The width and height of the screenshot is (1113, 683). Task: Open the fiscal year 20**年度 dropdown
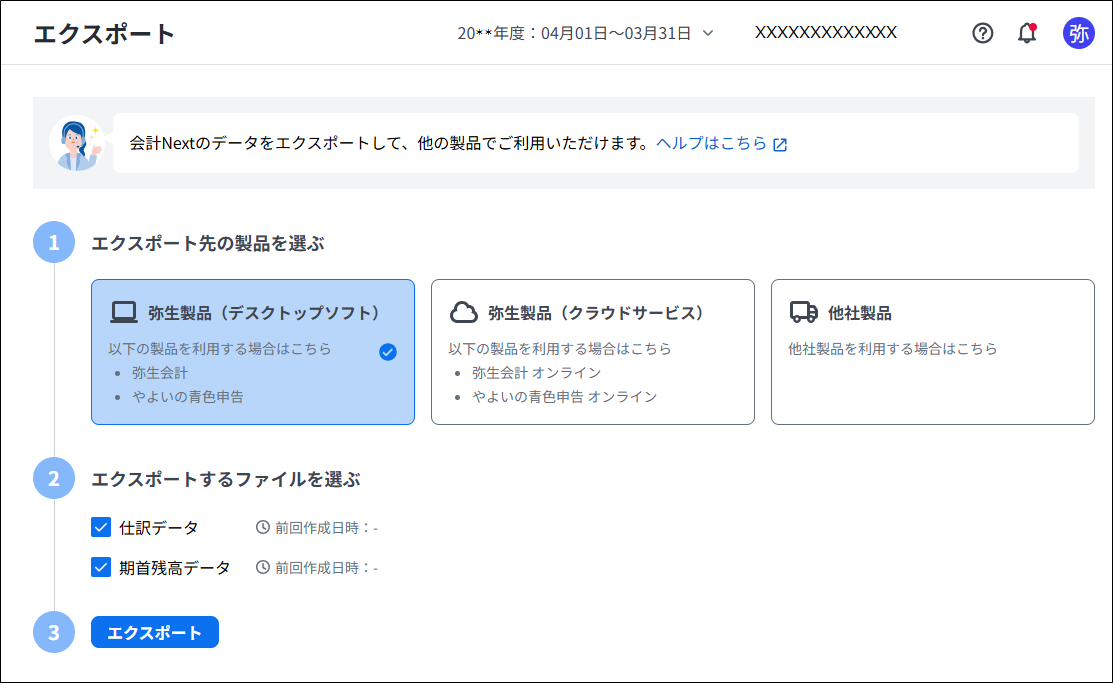pyautogui.click(x=585, y=33)
